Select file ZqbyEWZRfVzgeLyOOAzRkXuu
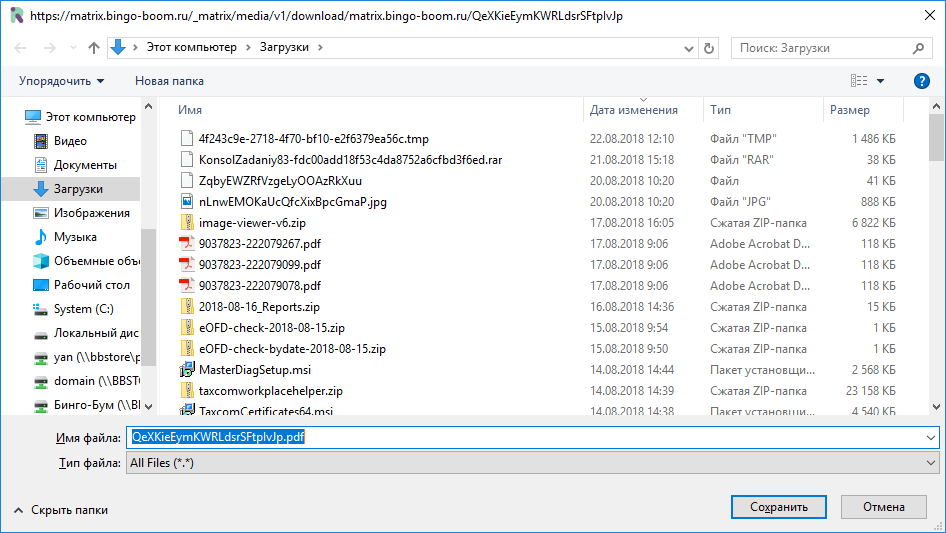Viewport: 946px width, 533px height. coord(280,181)
